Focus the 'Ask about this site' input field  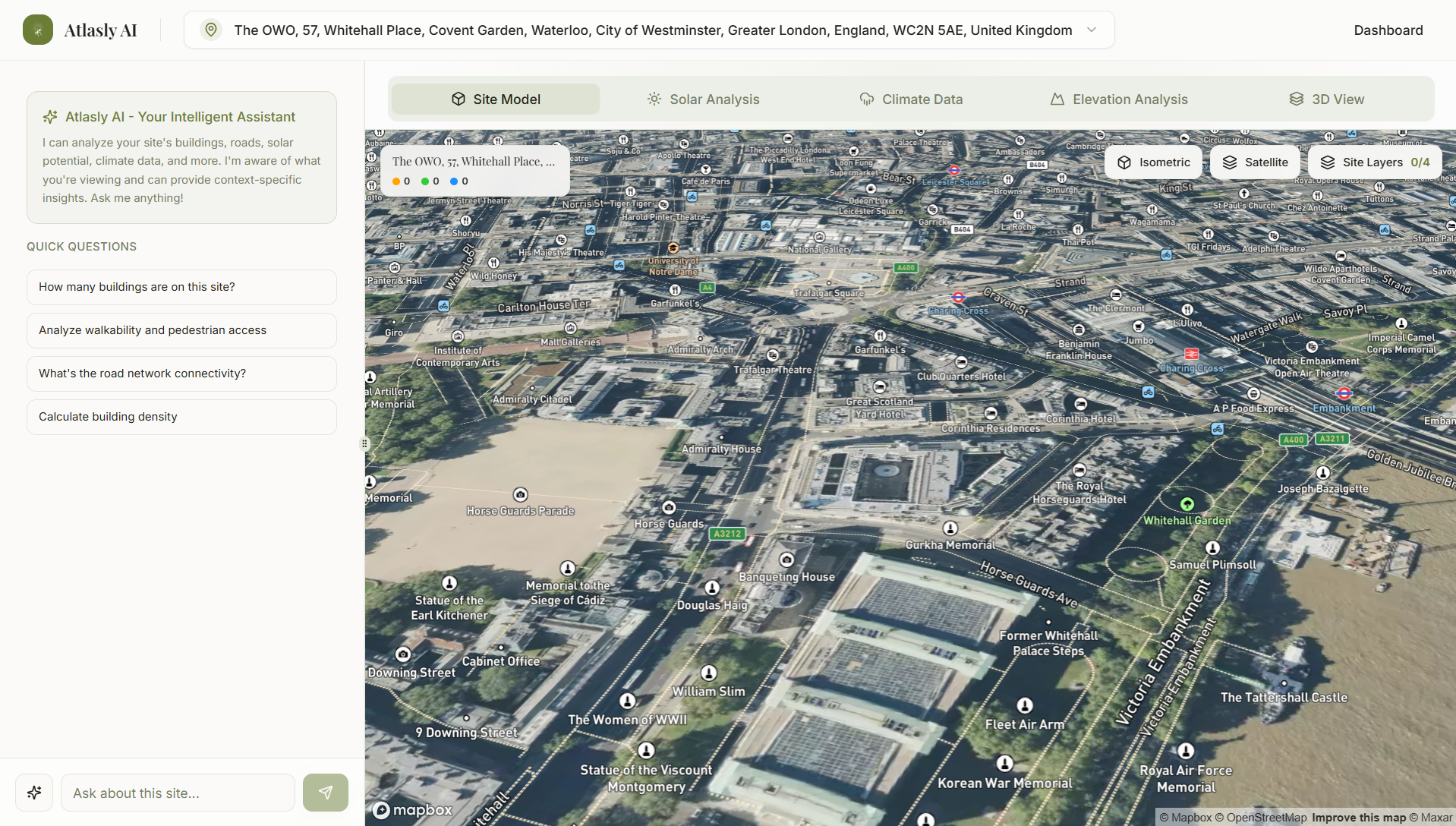(x=178, y=793)
